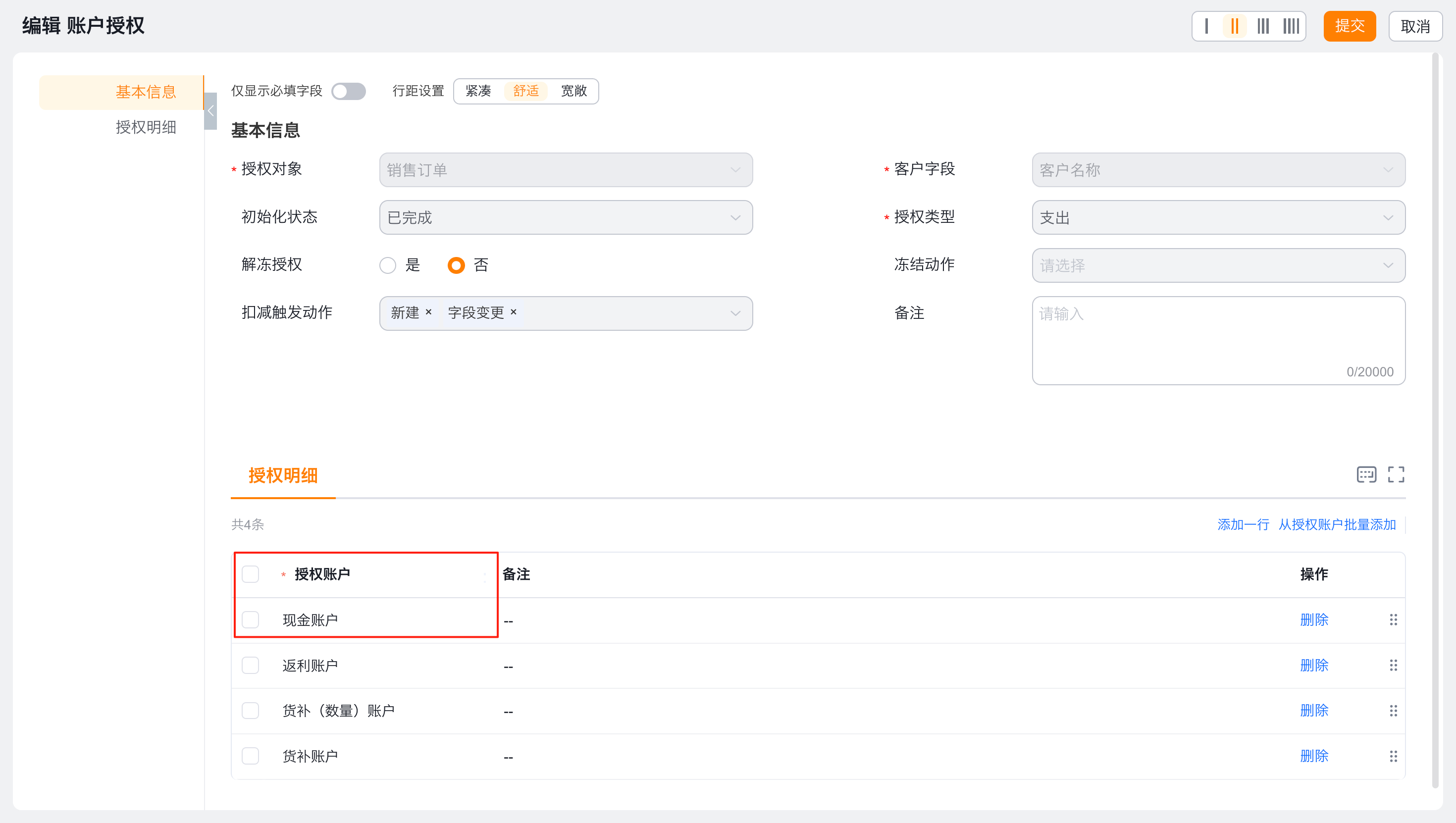Expand the 授权类型 dropdown

1218,217
